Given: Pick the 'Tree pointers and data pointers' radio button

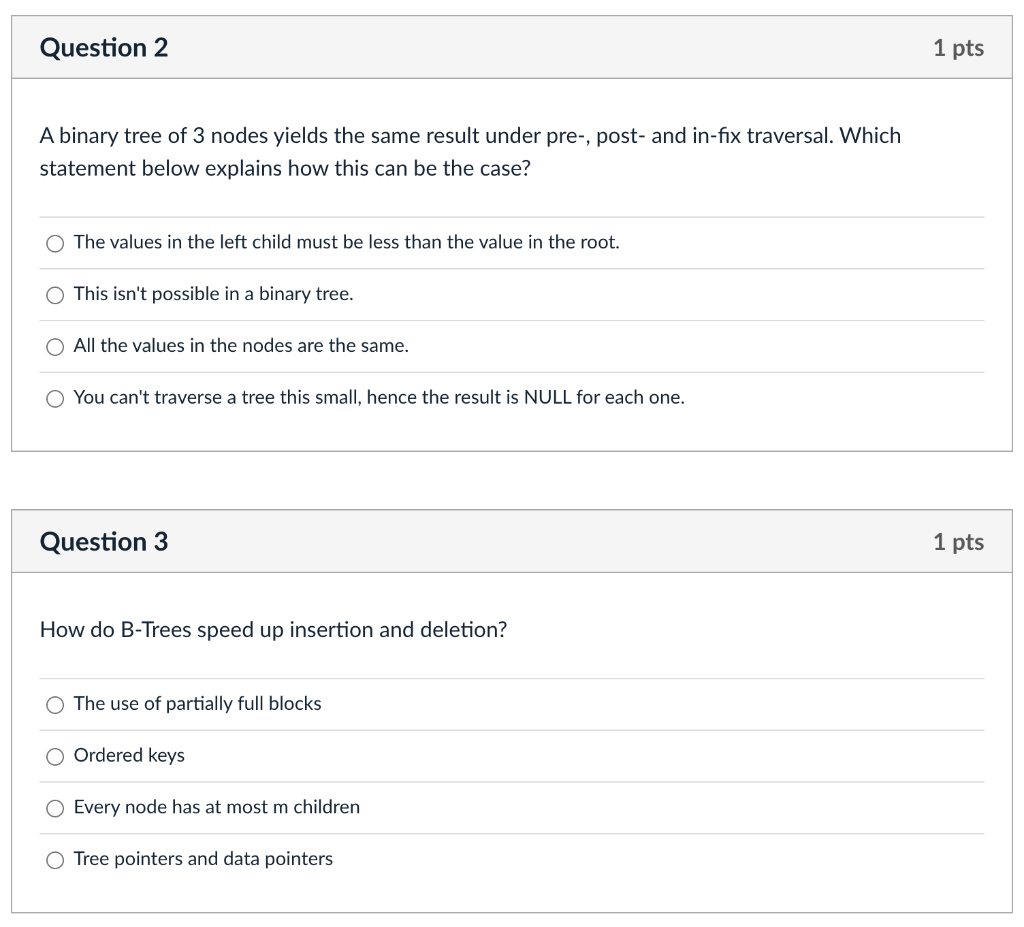Looking at the screenshot, I should pyautogui.click(x=56, y=860).
